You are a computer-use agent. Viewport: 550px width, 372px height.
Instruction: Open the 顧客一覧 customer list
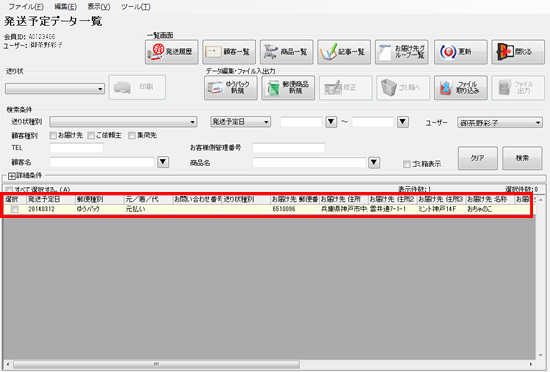click(x=229, y=52)
